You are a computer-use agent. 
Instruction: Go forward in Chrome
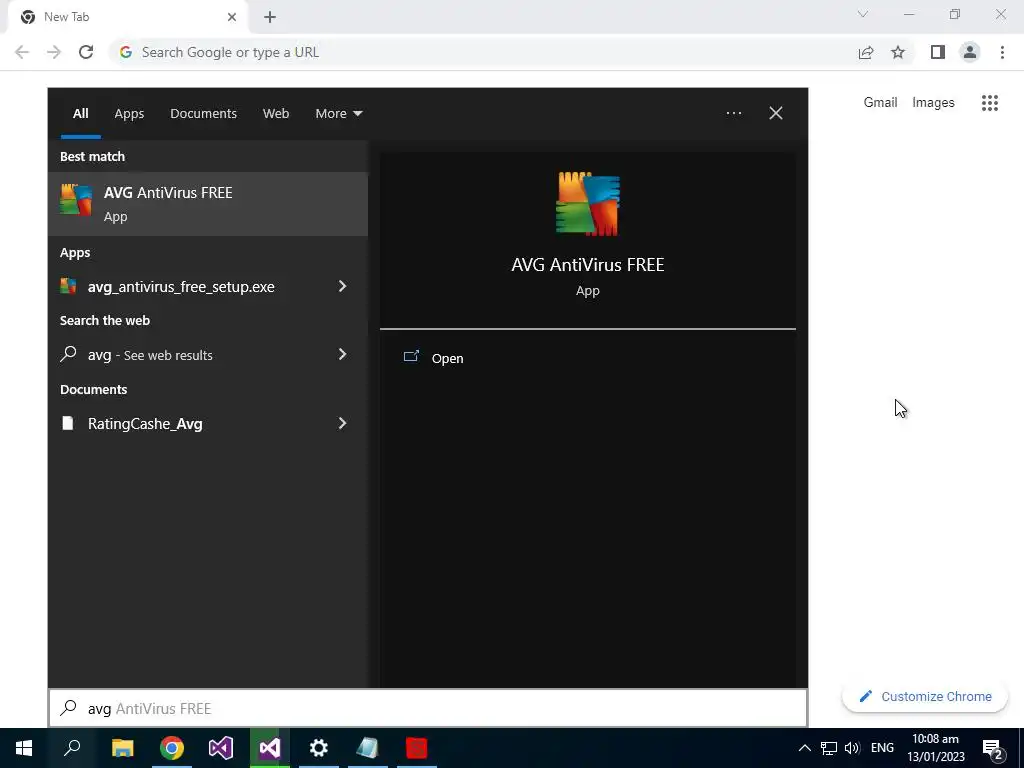[x=54, y=52]
